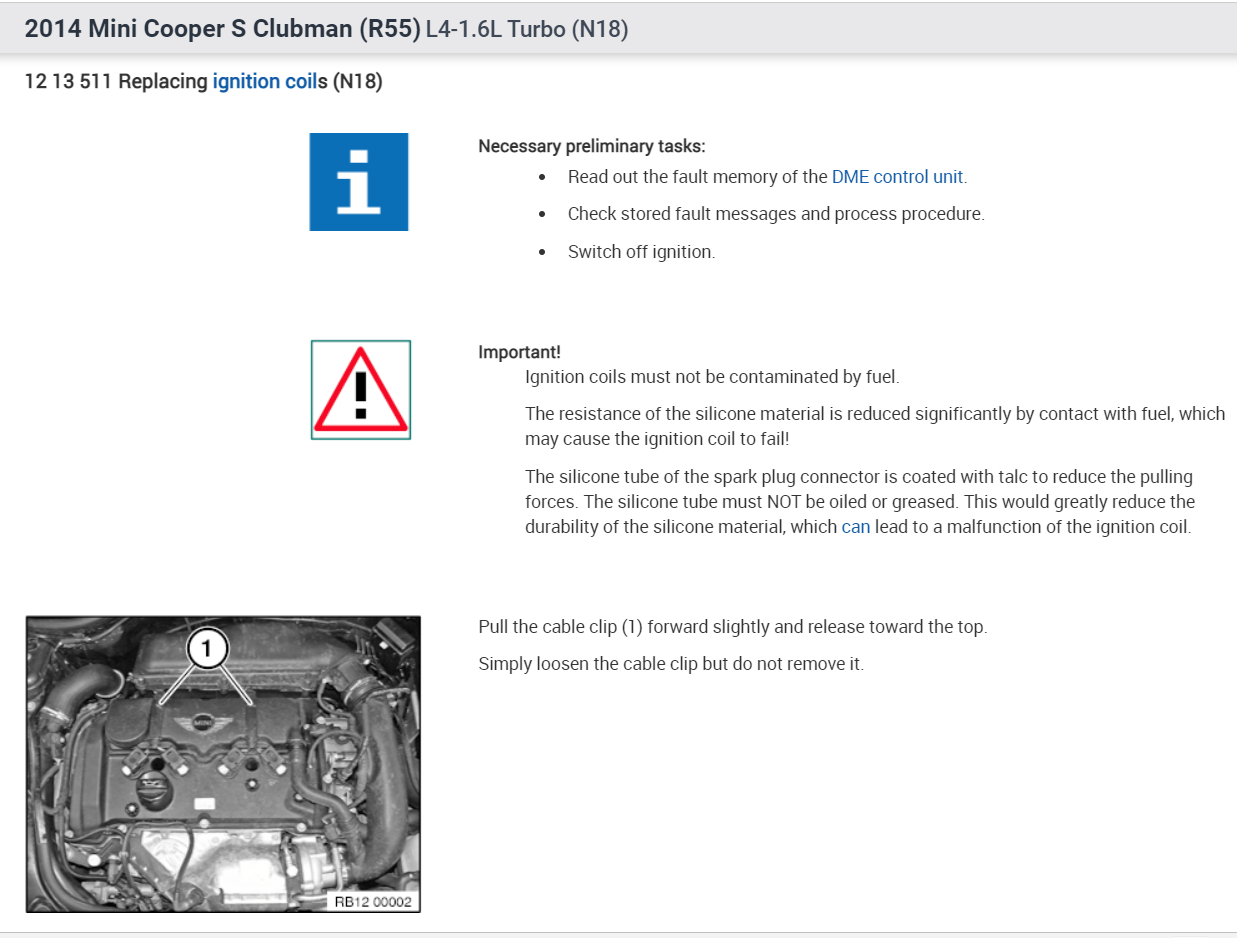
Task: Click the 2014 Mini Cooper S Clubman heading
Action: point(223,29)
